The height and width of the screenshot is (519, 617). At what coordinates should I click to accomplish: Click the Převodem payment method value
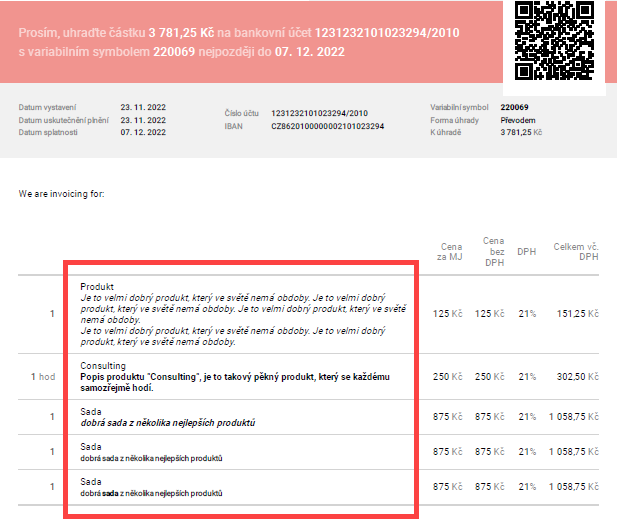pos(518,119)
